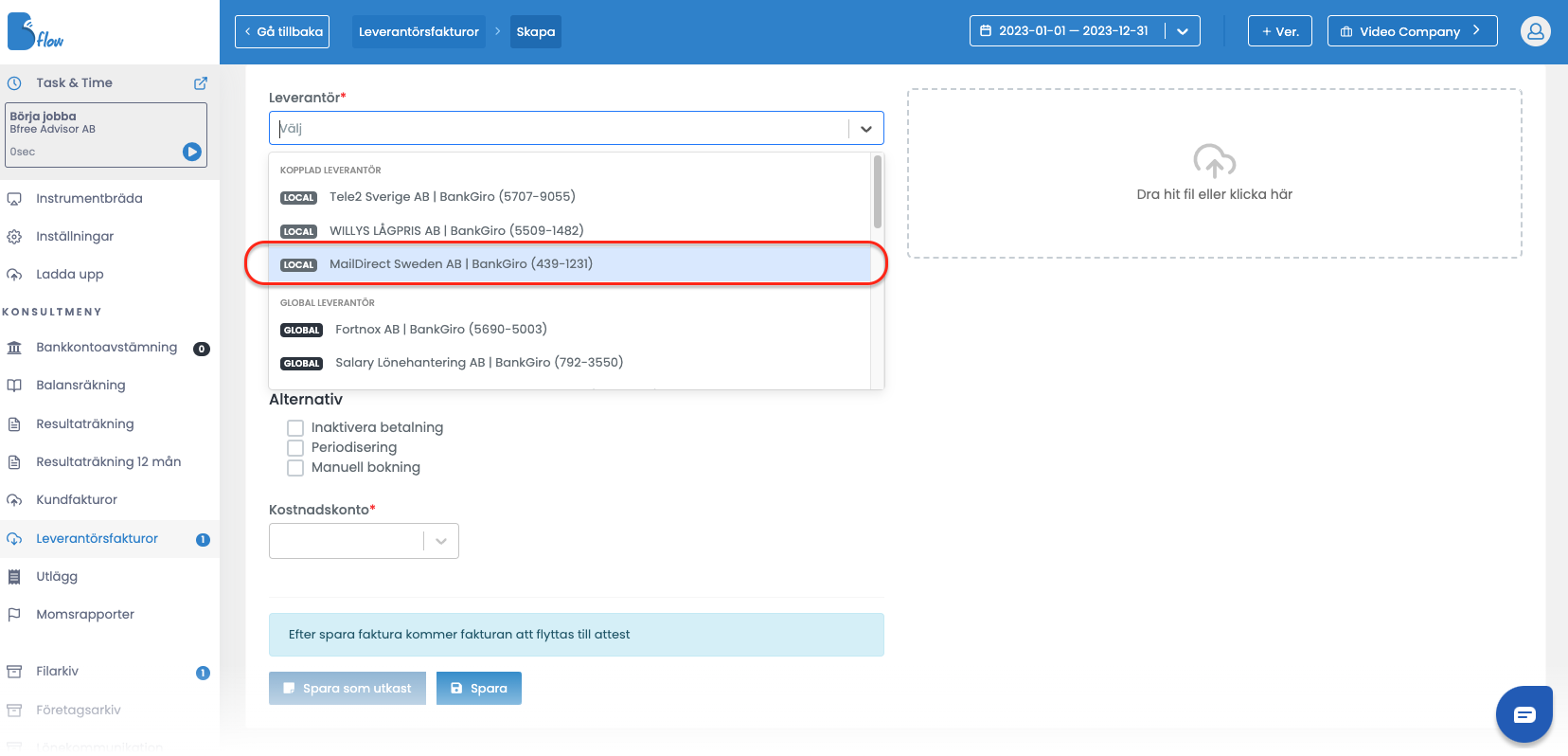The width and height of the screenshot is (1568, 756).
Task: Click the cloud upload icon in drop zone
Action: tap(1215, 161)
